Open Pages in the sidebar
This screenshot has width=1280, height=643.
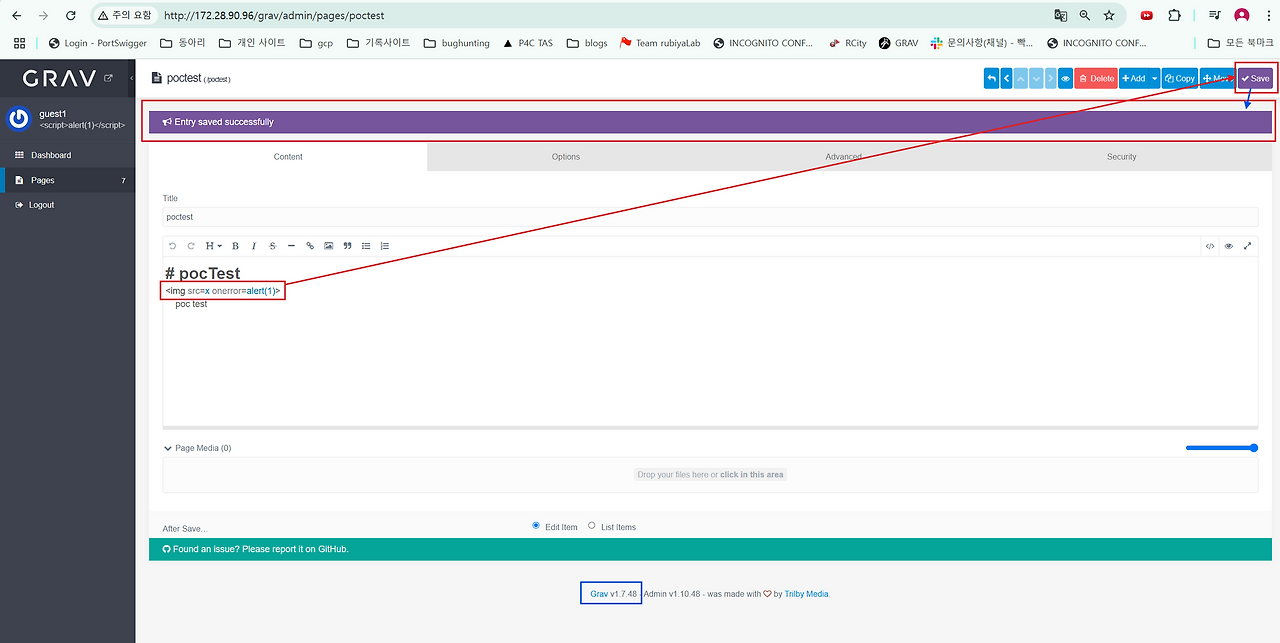(x=67, y=180)
